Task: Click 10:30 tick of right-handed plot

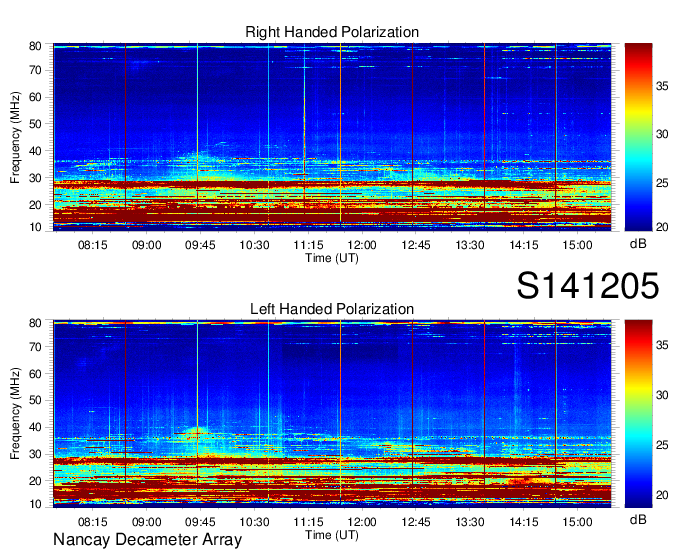Action: tap(254, 245)
